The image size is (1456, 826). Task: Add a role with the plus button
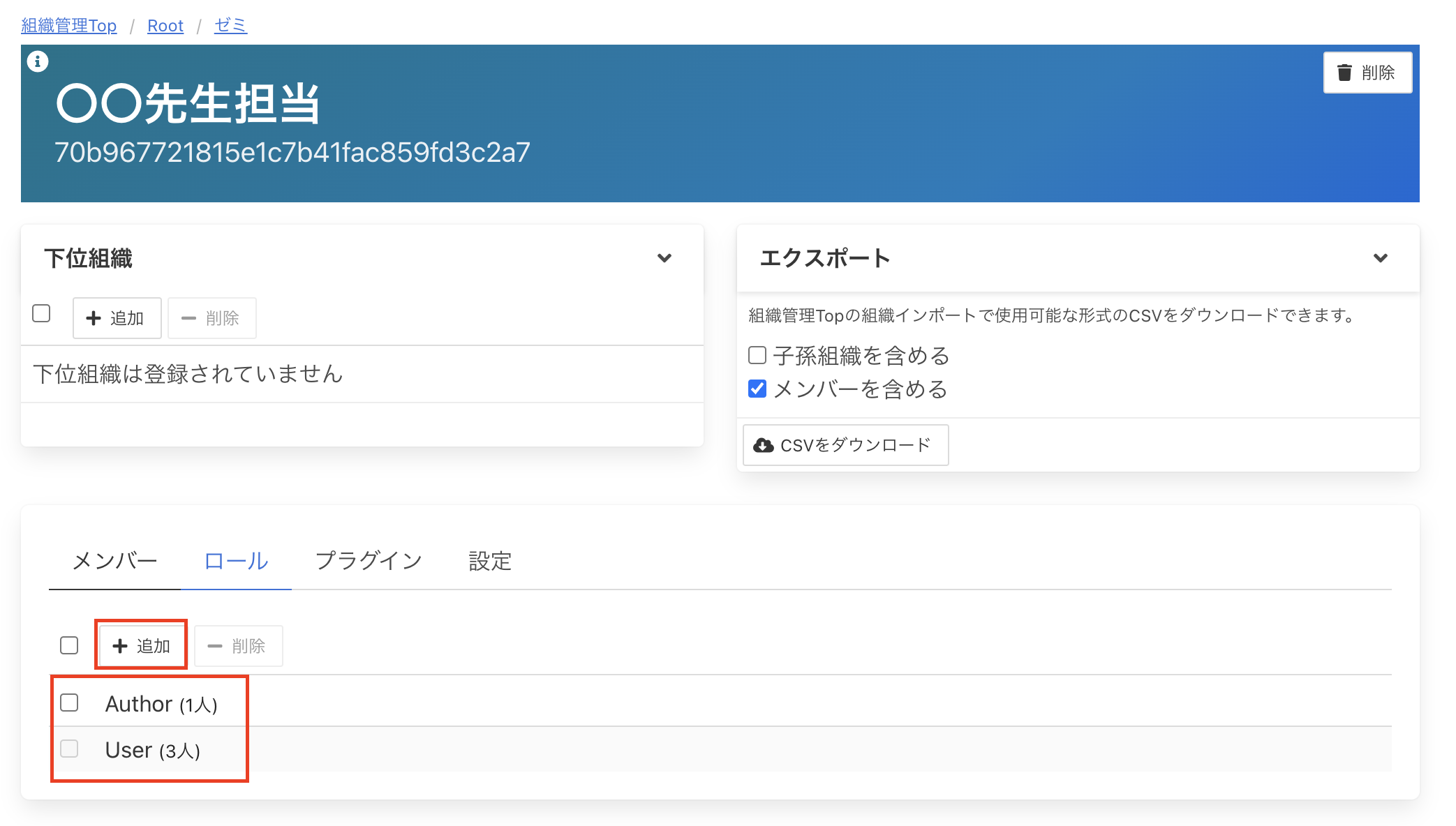coord(142,645)
